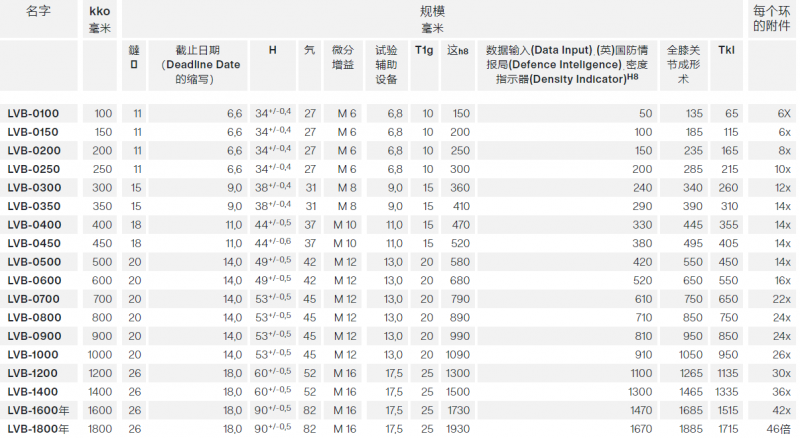Click the Tkl column header
Screen dimensions: 800x438
coord(726,50)
